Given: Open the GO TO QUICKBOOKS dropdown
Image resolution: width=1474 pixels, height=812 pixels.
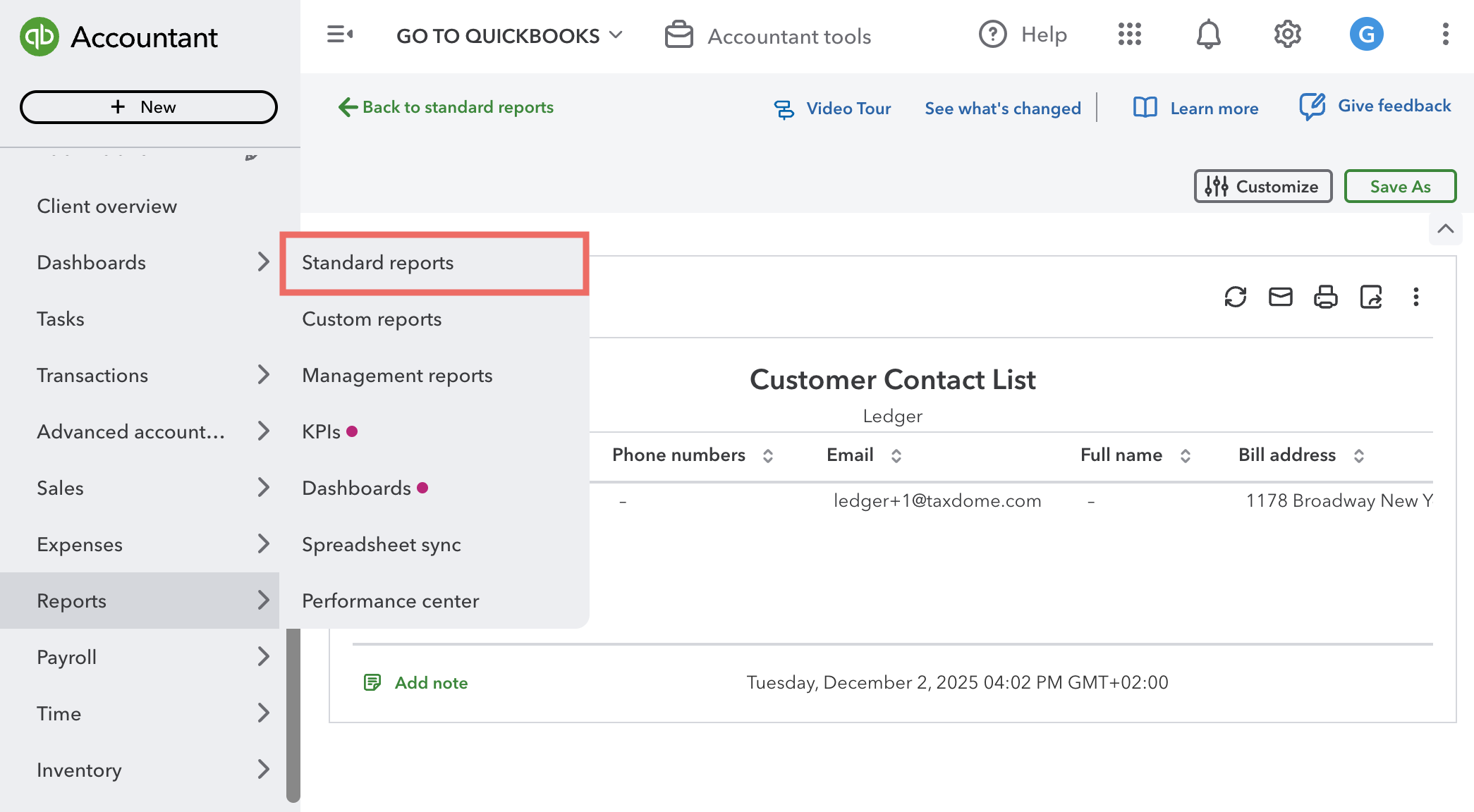Looking at the screenshot, I should (x=509, y=36).
